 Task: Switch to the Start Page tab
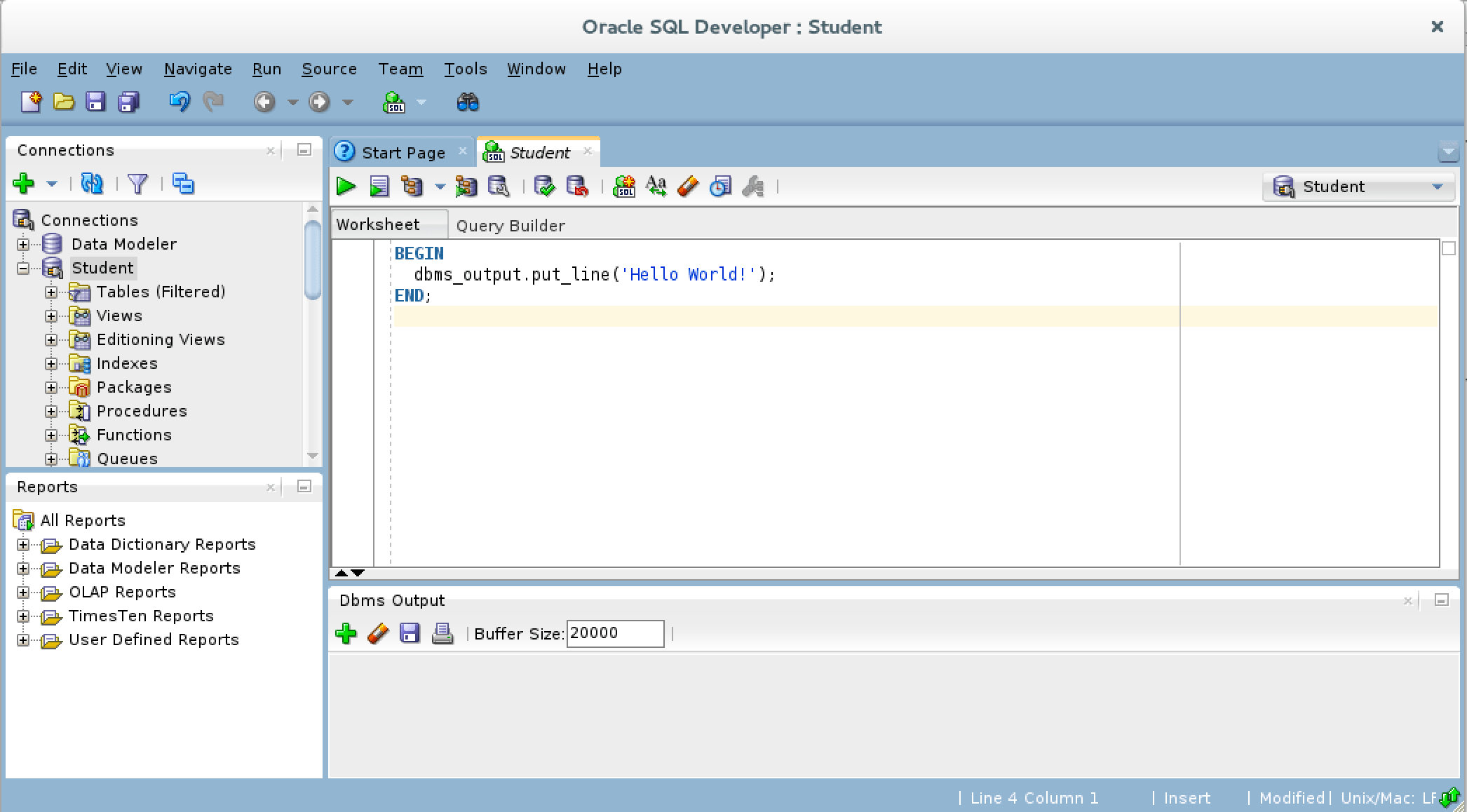(403, 153)
